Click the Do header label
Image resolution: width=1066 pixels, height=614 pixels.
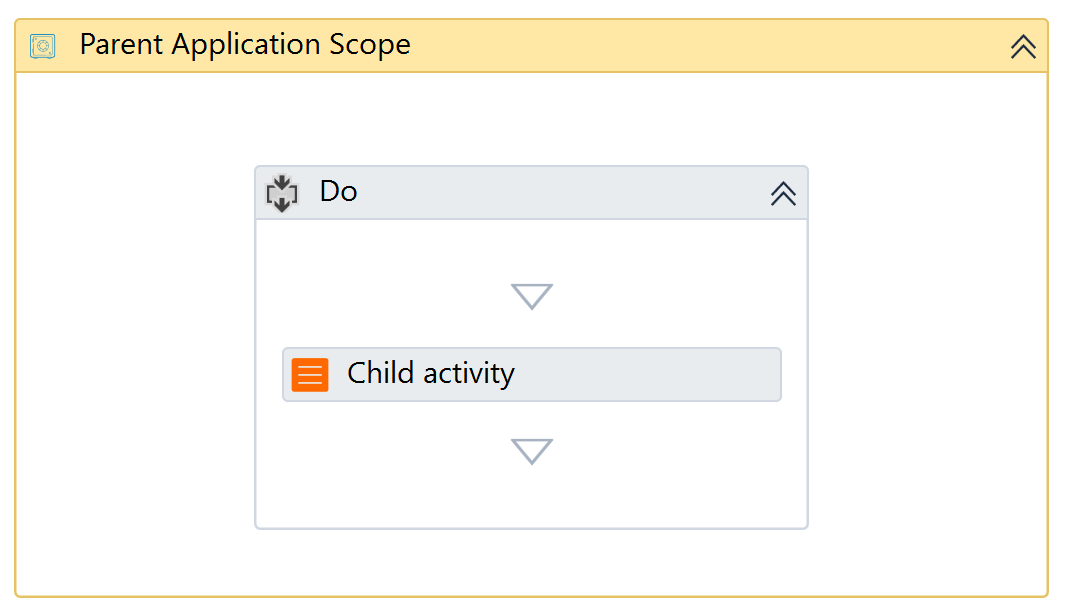point(338,191)
